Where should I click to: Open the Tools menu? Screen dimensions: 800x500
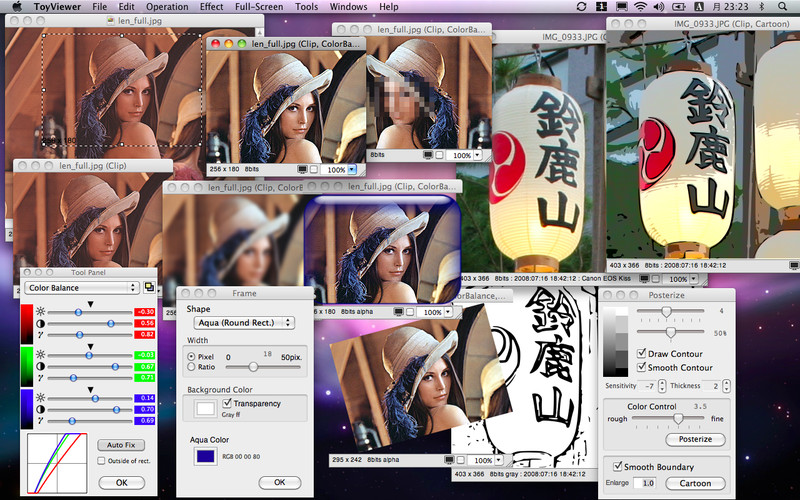point(307,7)
